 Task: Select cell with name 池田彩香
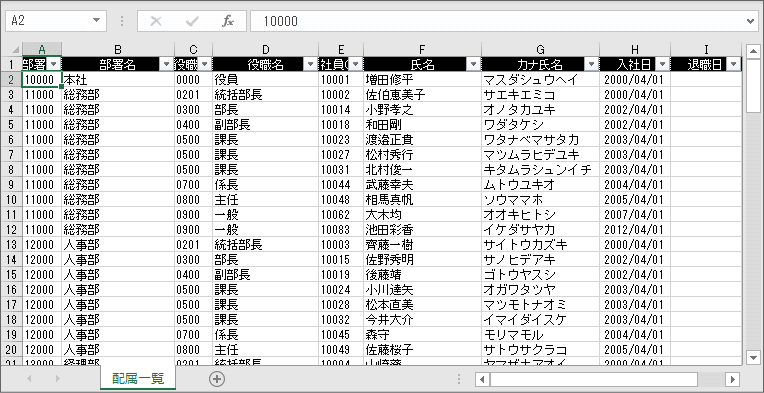pyautogui.click(x=422, y=230)
